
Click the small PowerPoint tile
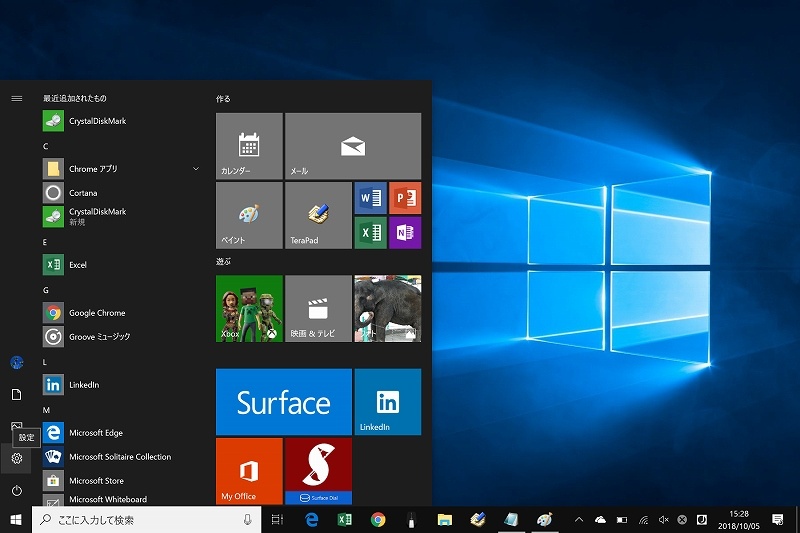coord(405,198)
